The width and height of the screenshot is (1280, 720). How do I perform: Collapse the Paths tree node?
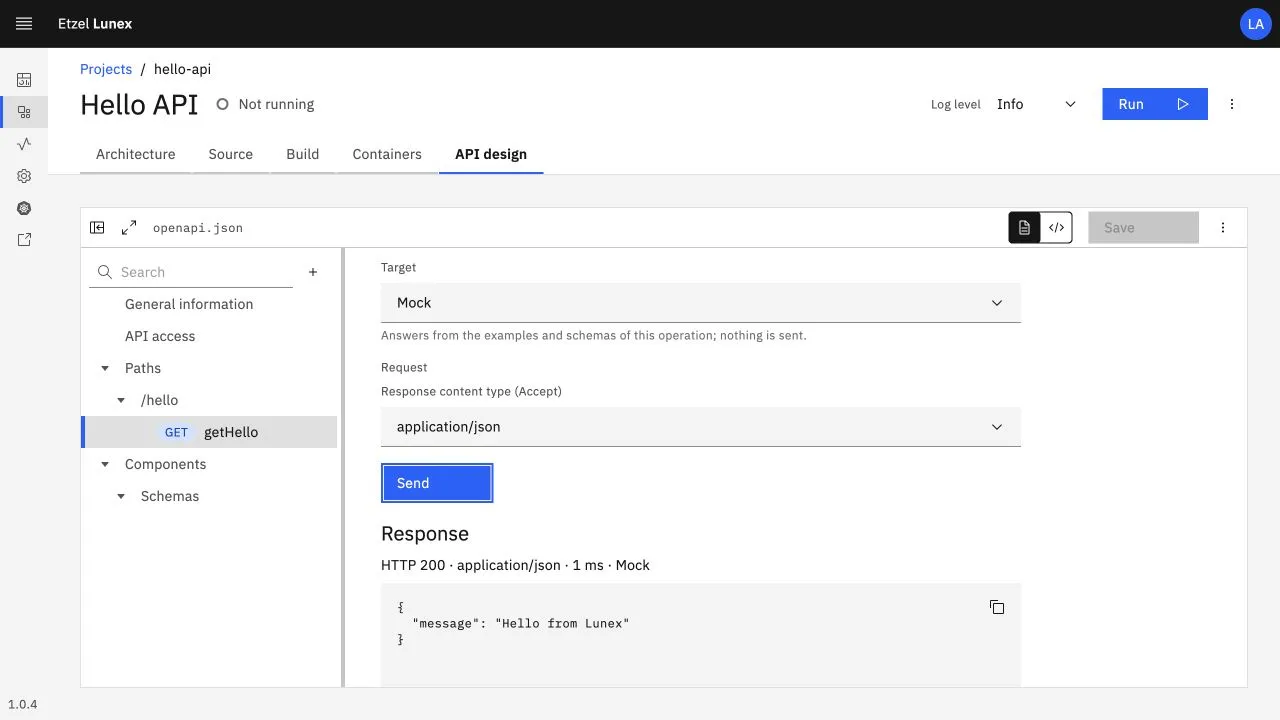click(105, 369)
